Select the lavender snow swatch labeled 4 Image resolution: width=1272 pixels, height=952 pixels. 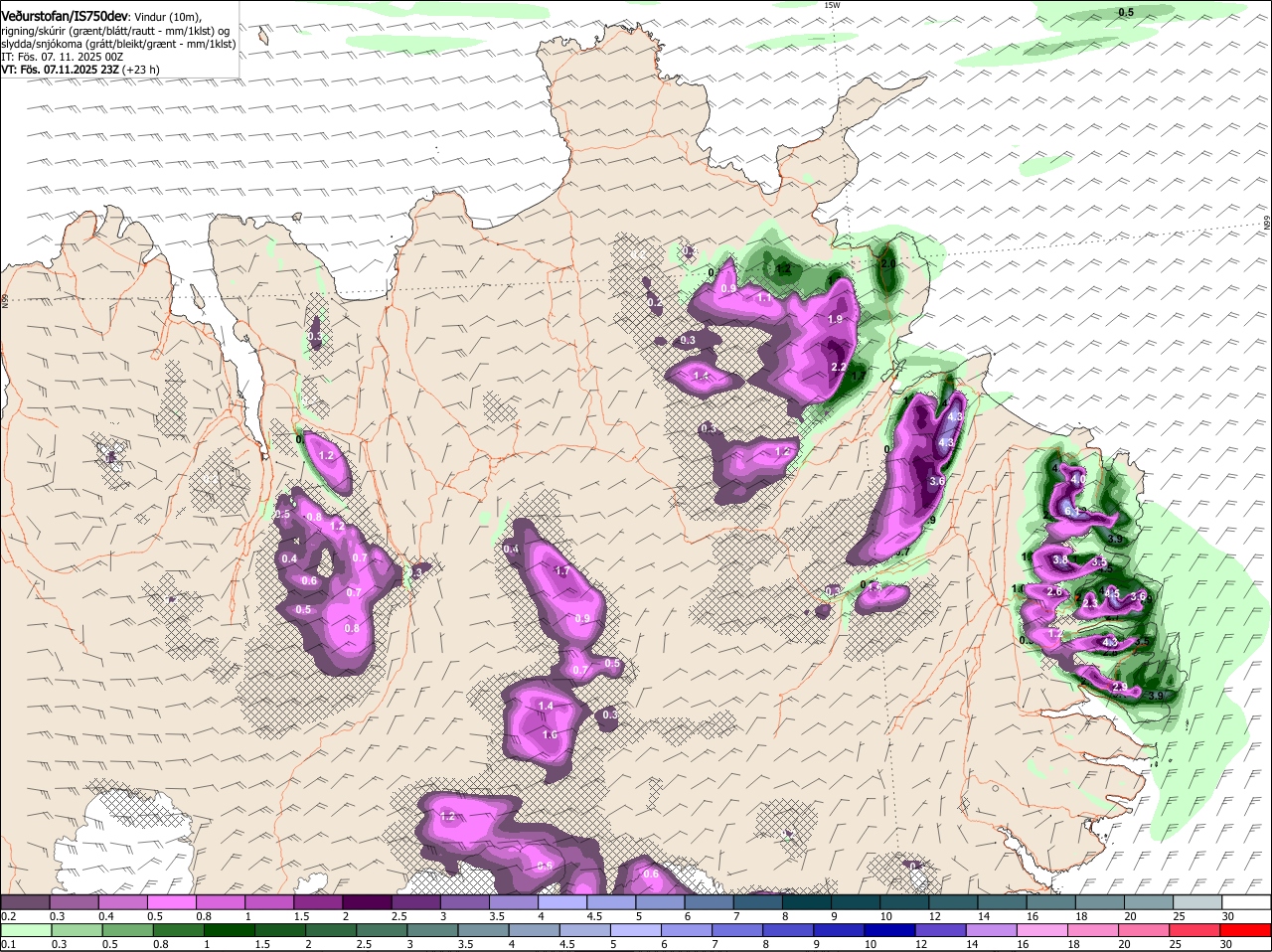point(561,901)
